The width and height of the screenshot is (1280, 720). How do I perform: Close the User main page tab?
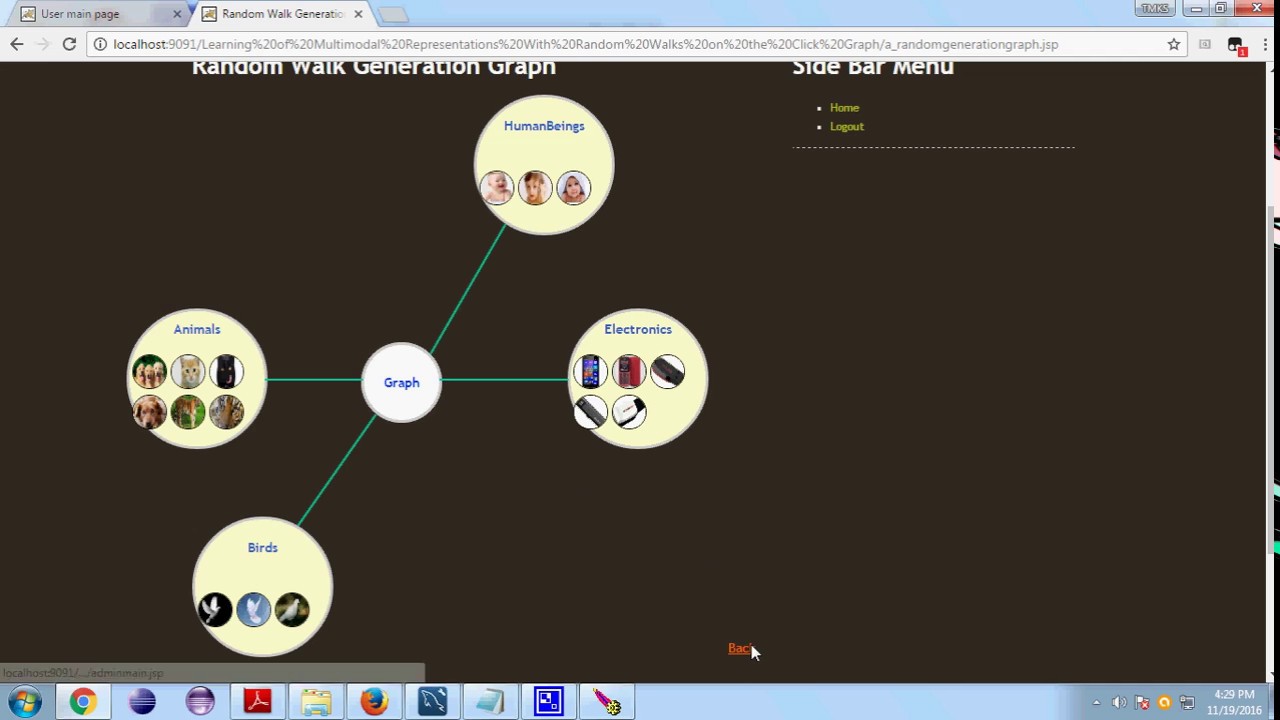click(x=177, y=14)
